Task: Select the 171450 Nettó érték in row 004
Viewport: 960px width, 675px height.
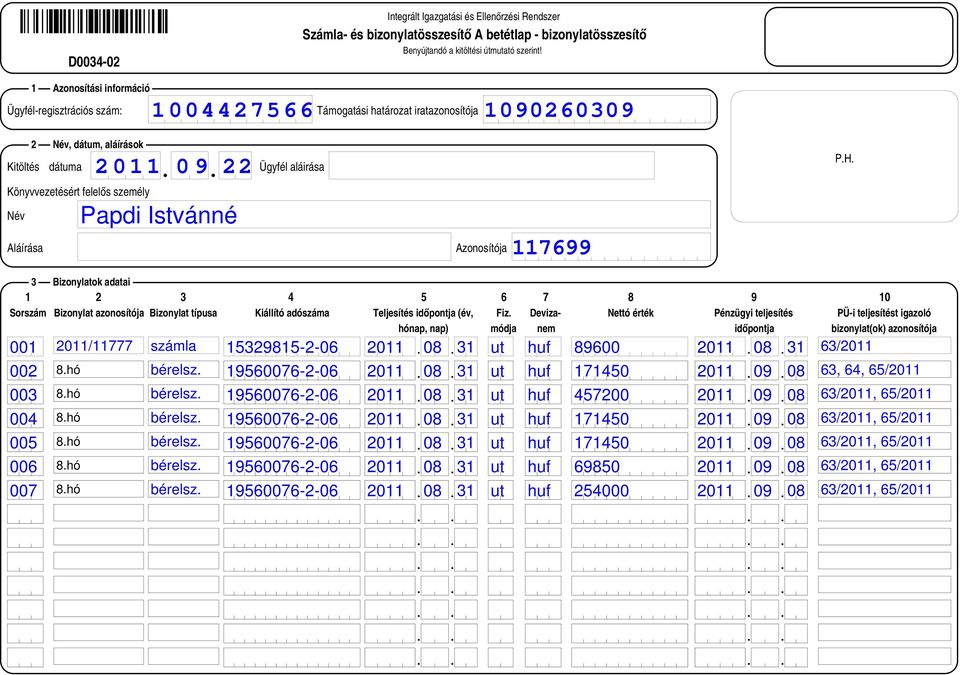Action: (629, 418)
